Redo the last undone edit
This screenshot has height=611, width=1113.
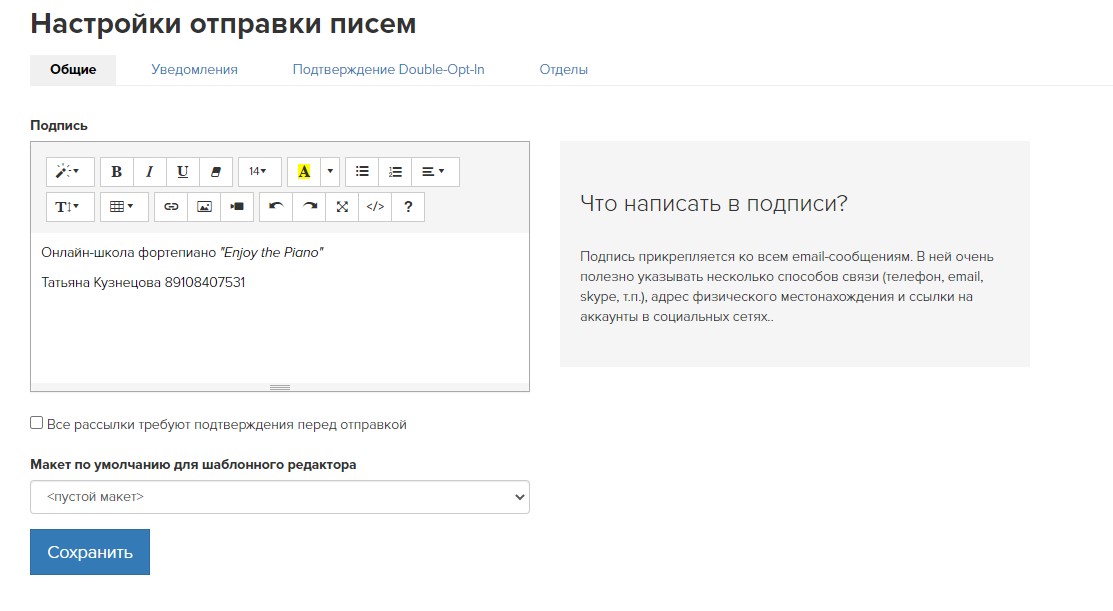(x=310, y=207)
